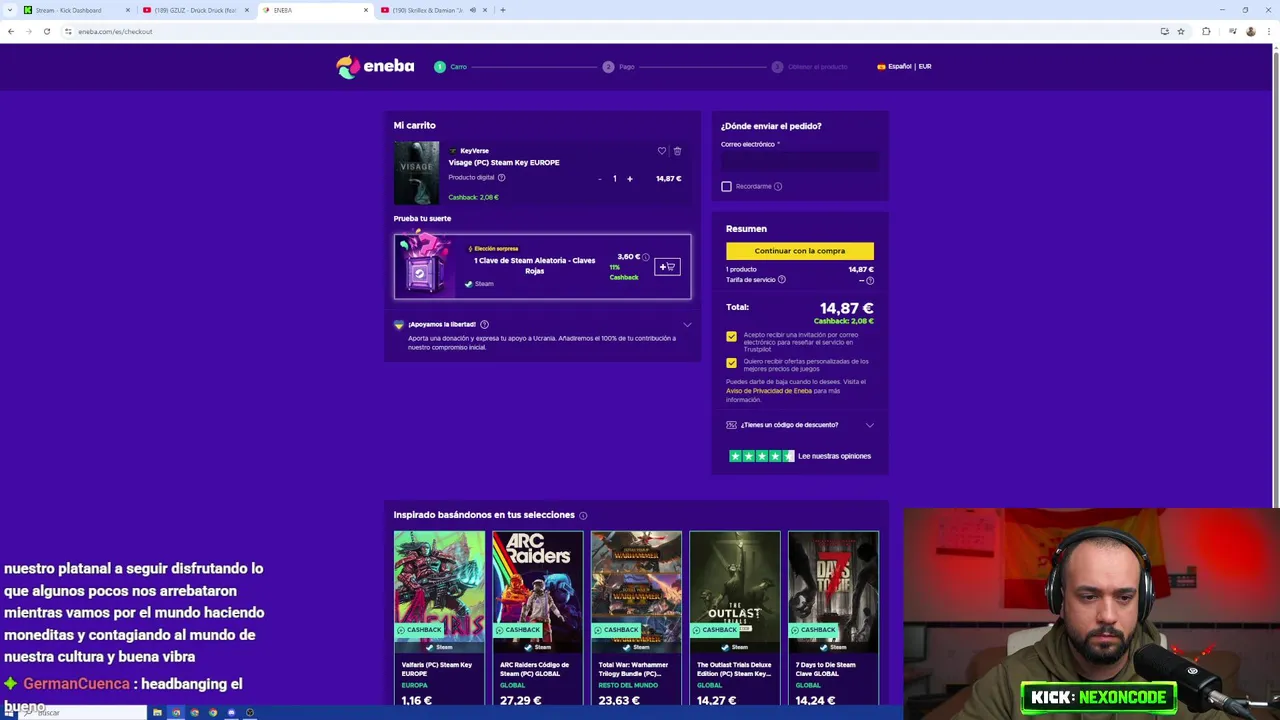Switch to Stream - Kick Dashboard tab
This screenshot has height=720, width=1280.
click(76, 10)
